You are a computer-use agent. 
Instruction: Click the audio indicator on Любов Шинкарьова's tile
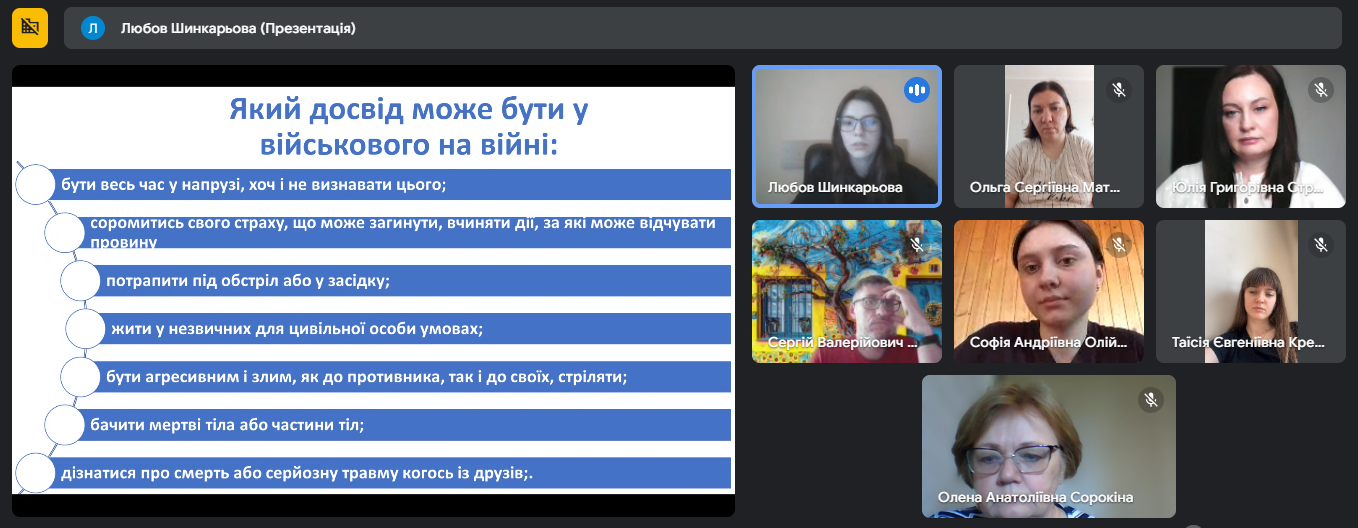click(x=915, y=90)
